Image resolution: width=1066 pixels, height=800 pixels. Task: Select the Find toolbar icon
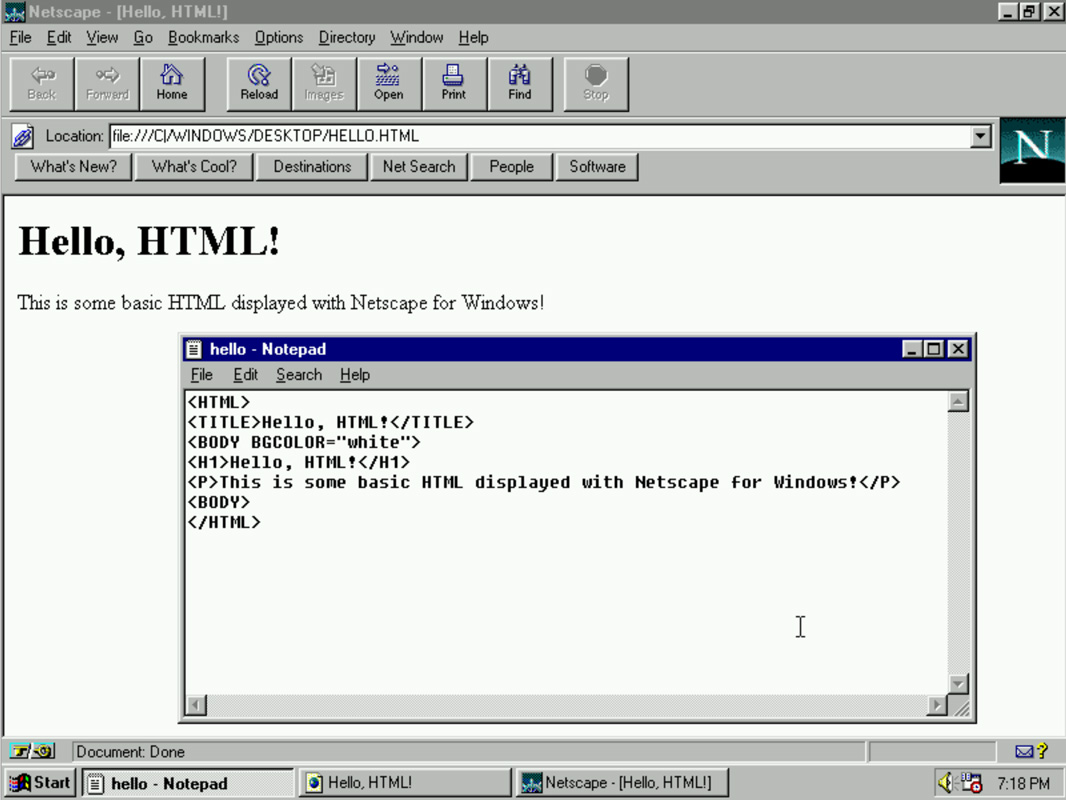[x=519, y=83]
